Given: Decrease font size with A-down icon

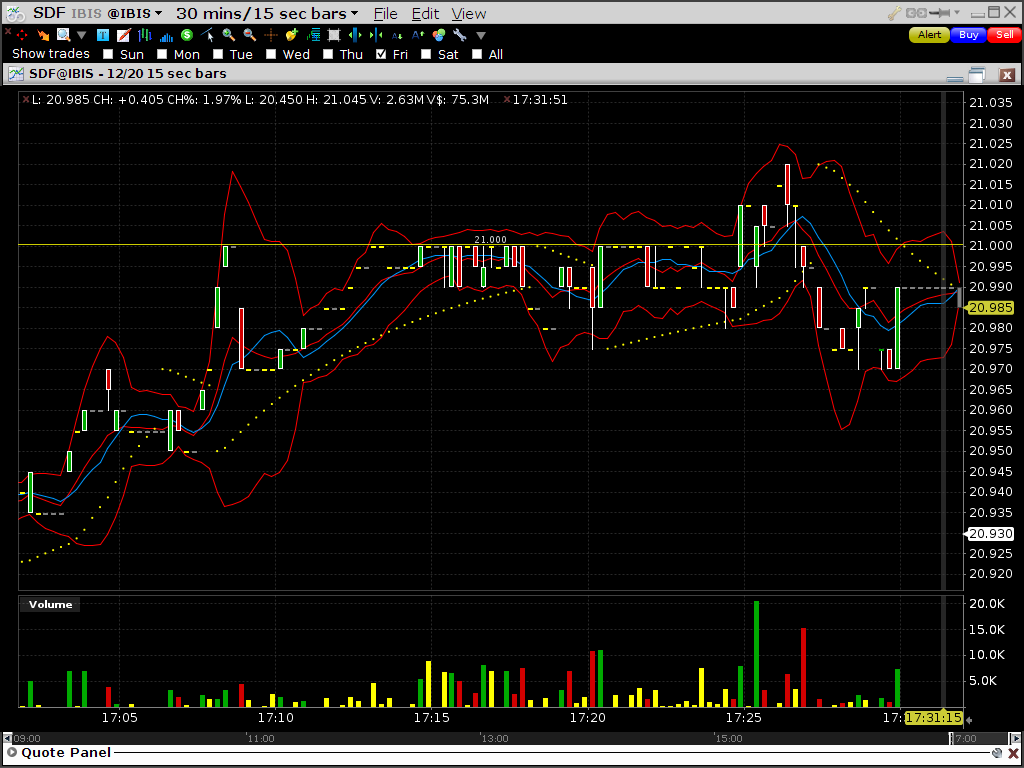Looking at the screenshot, I should click(397, 36).
